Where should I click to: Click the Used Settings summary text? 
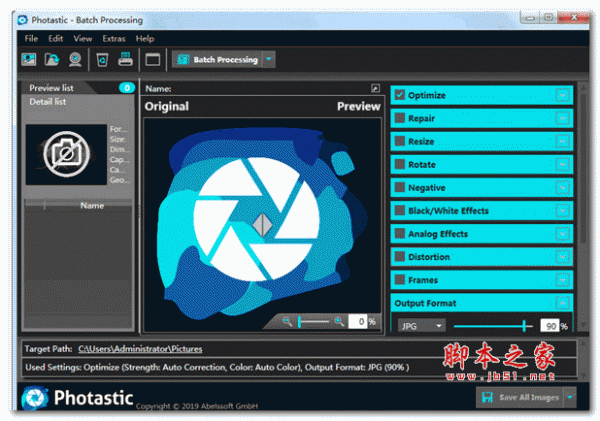coord(217,367)
